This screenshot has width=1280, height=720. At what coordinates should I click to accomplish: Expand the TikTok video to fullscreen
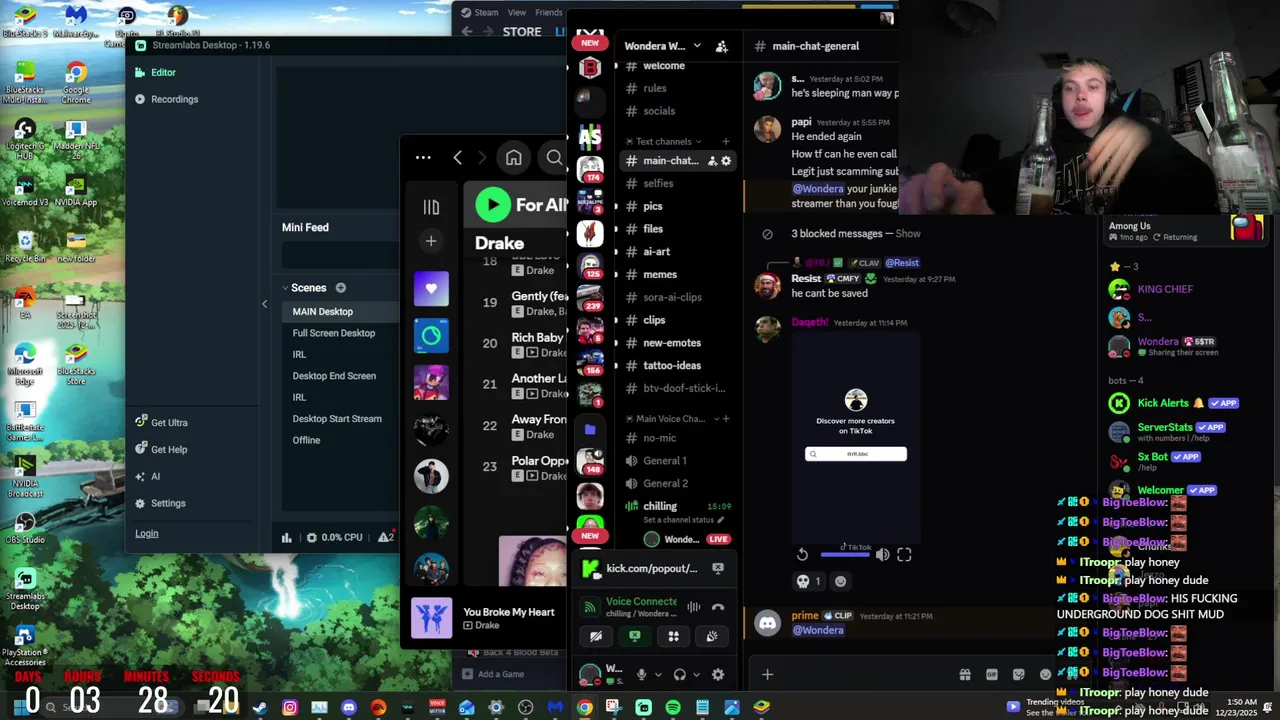tap(904, 554)
